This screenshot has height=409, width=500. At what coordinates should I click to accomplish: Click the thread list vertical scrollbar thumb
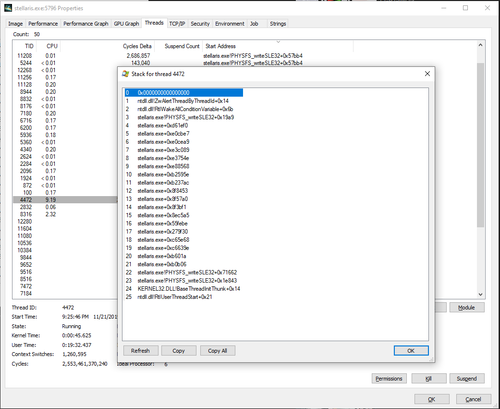pos(480,145)
